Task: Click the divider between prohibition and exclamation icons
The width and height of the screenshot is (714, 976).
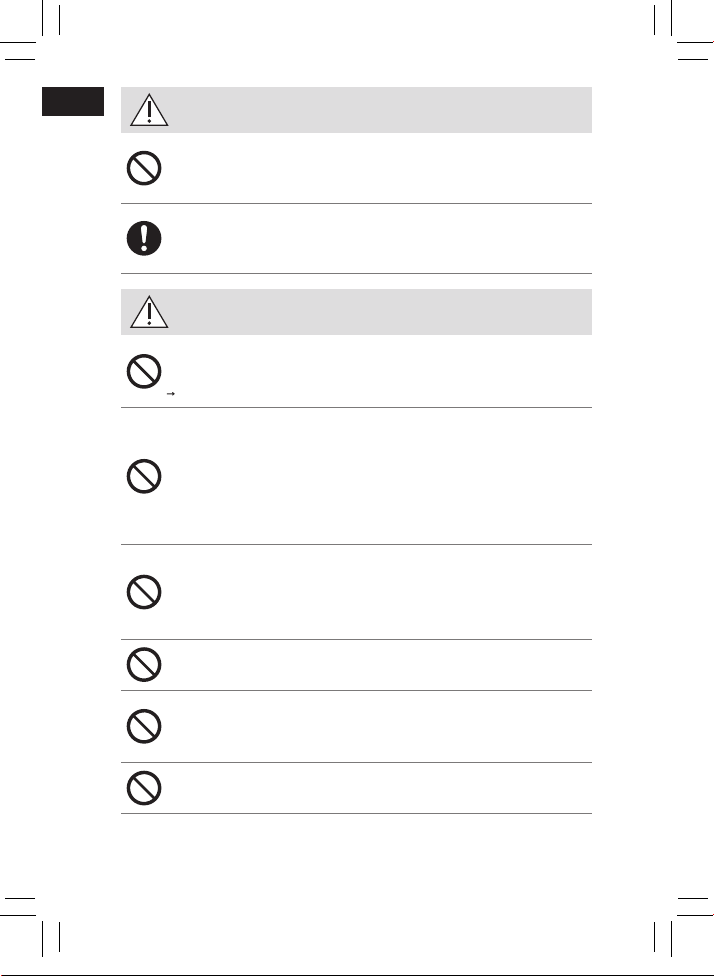Action: (356, 204)
